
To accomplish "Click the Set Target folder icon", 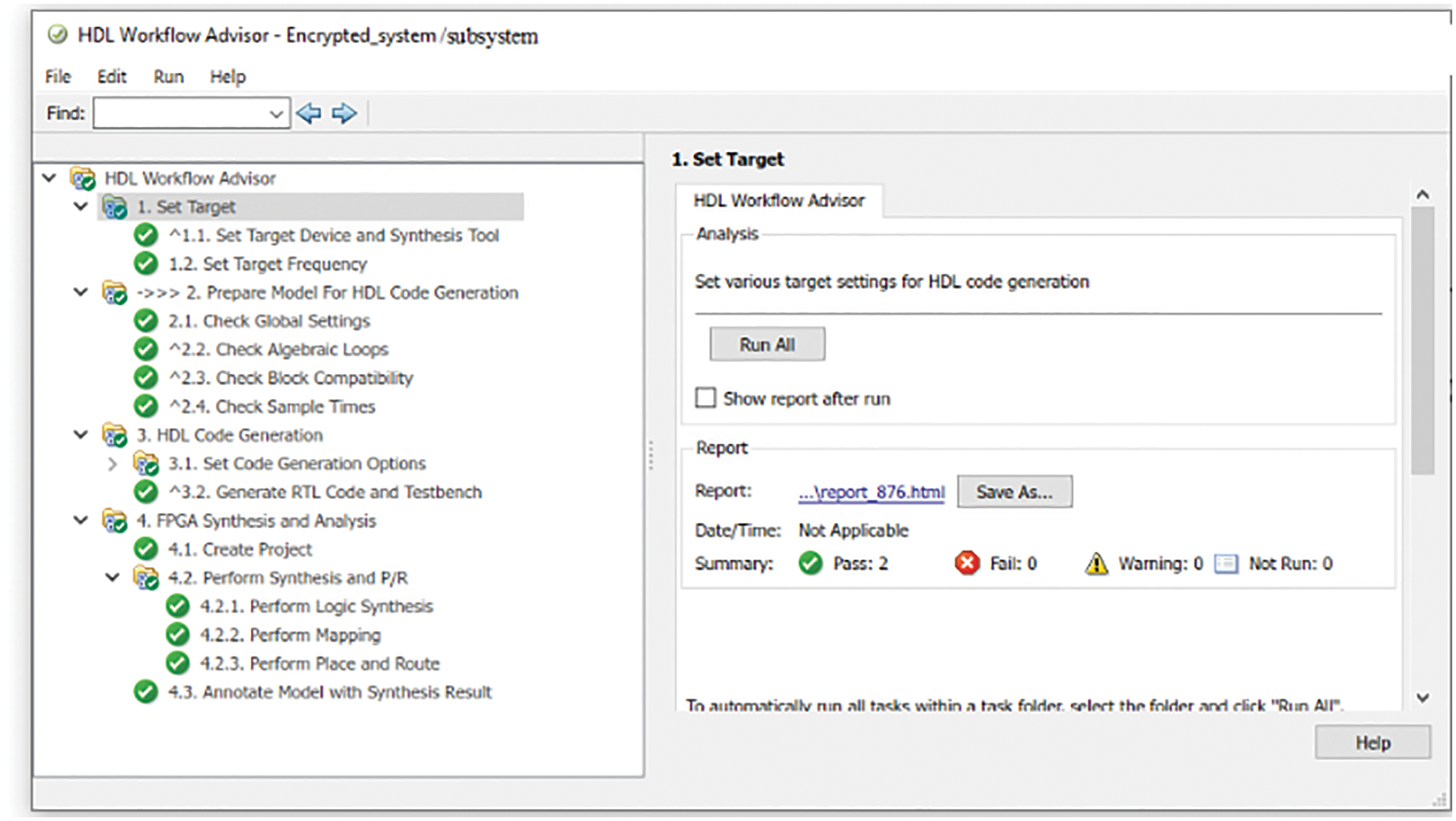I will click(114, 207).
